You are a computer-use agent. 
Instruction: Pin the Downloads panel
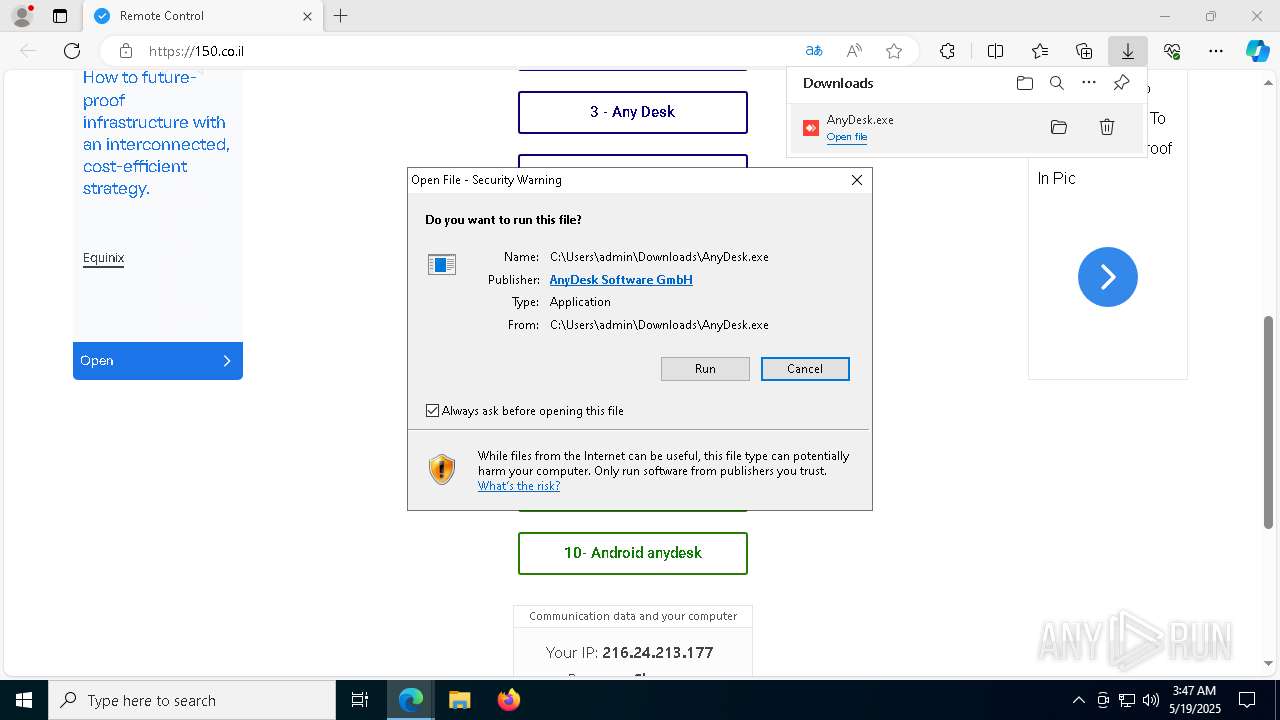coord(1122,83)
